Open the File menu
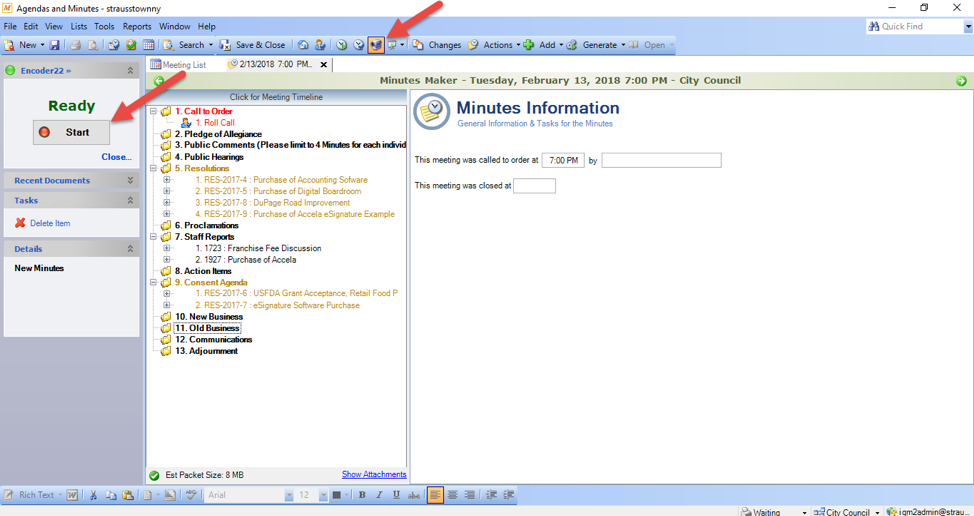This screenshot has width=974, height=516. point(10,26)
